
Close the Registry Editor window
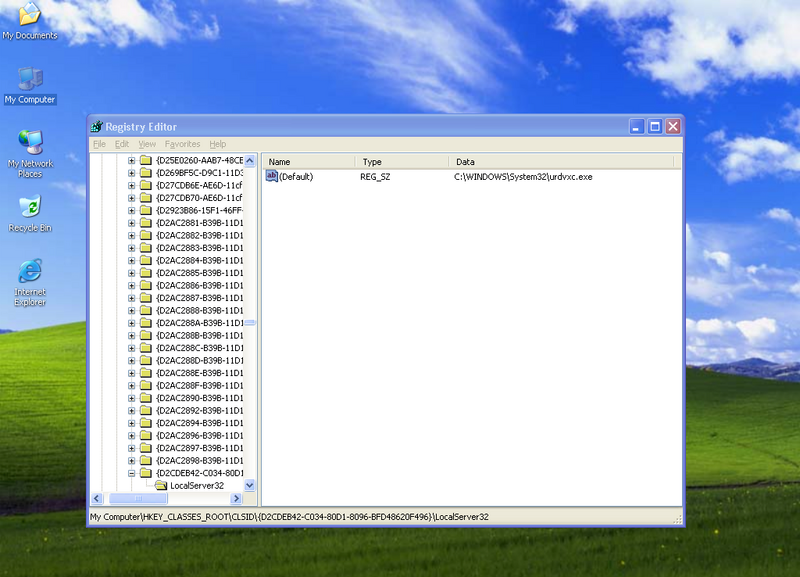click(673, 127)
